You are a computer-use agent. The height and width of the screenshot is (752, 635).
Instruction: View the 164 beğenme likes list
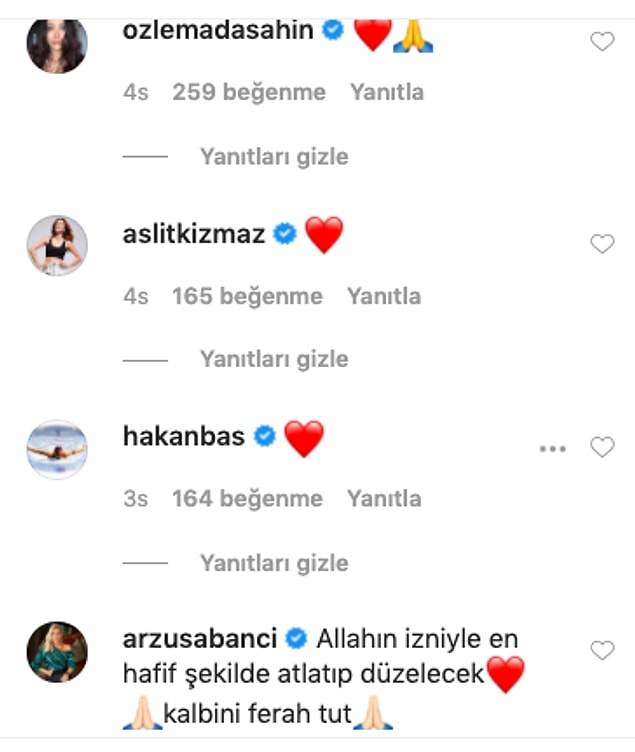click(247, 499)
